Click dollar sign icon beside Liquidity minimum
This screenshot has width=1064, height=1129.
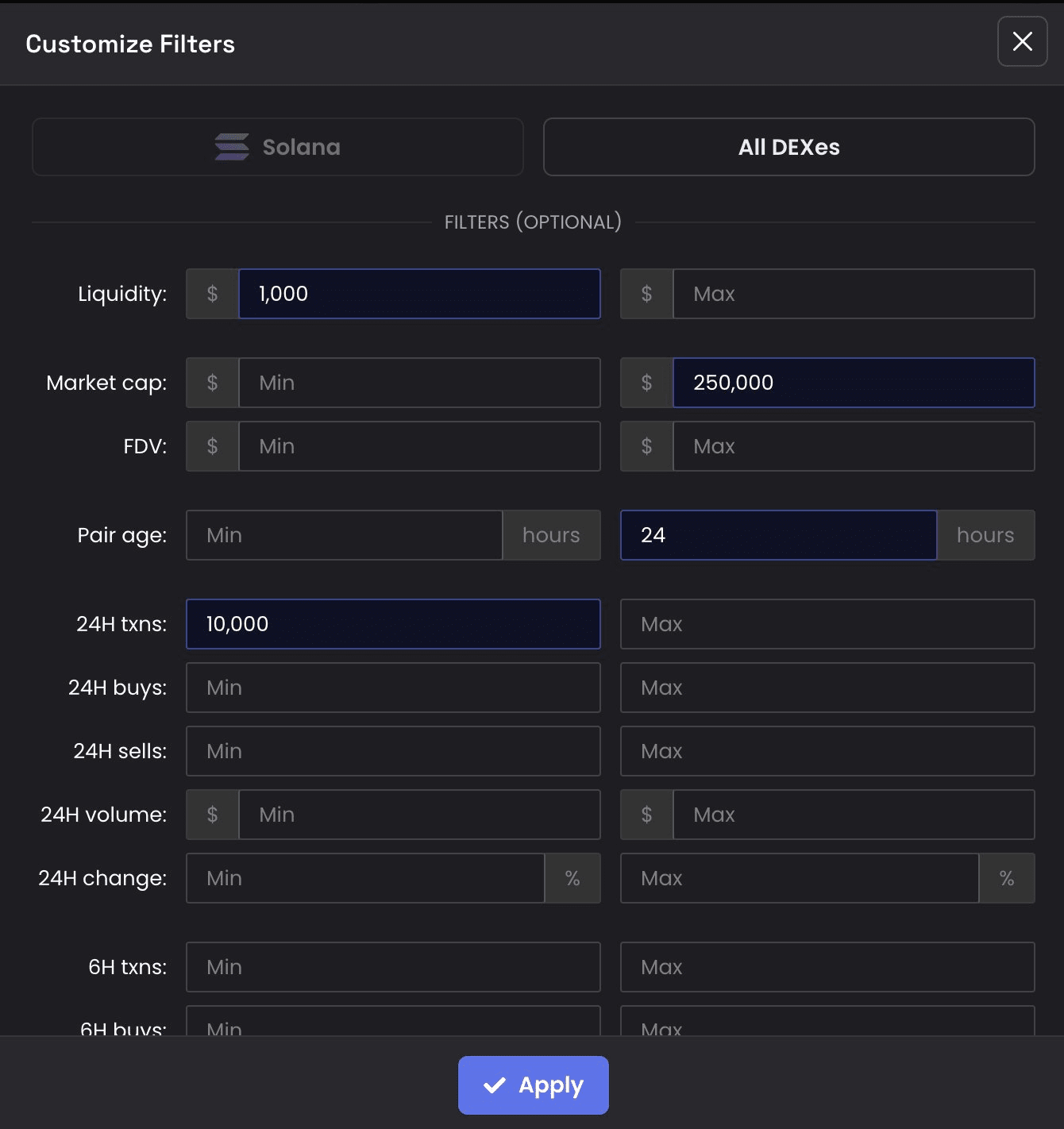(x=212, y=294)
